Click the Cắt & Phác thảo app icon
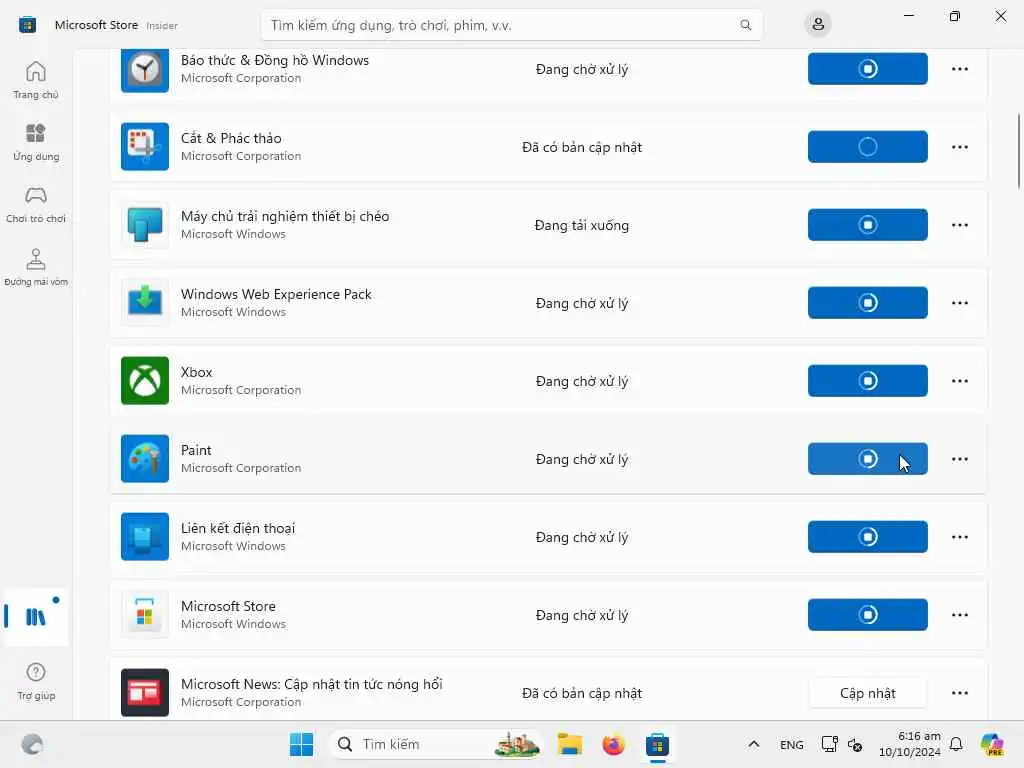Viewport: 1024px width, 768px height. (145, 147)
